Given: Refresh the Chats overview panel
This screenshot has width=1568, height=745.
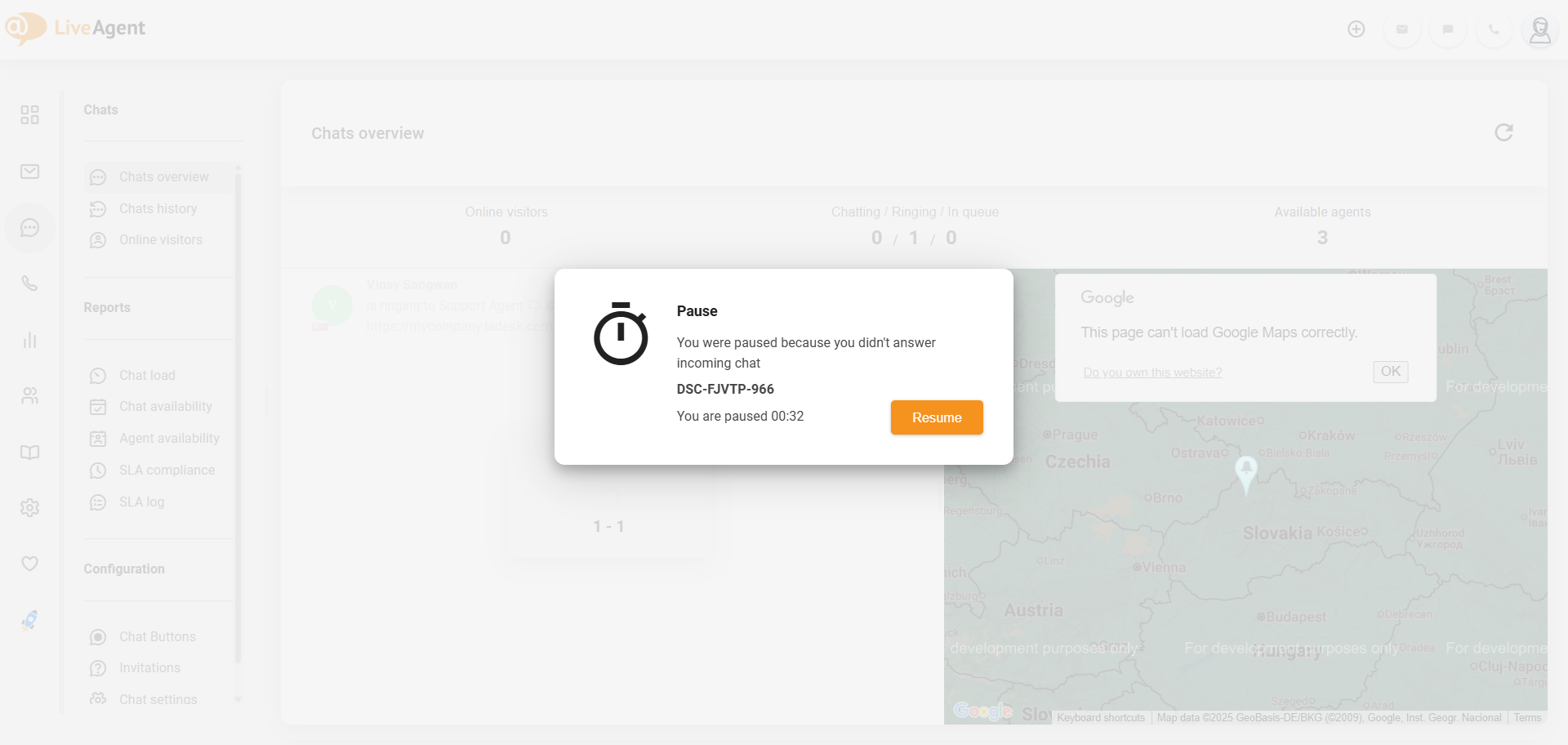Looking at the screenshot, I should click(1503, 132).
